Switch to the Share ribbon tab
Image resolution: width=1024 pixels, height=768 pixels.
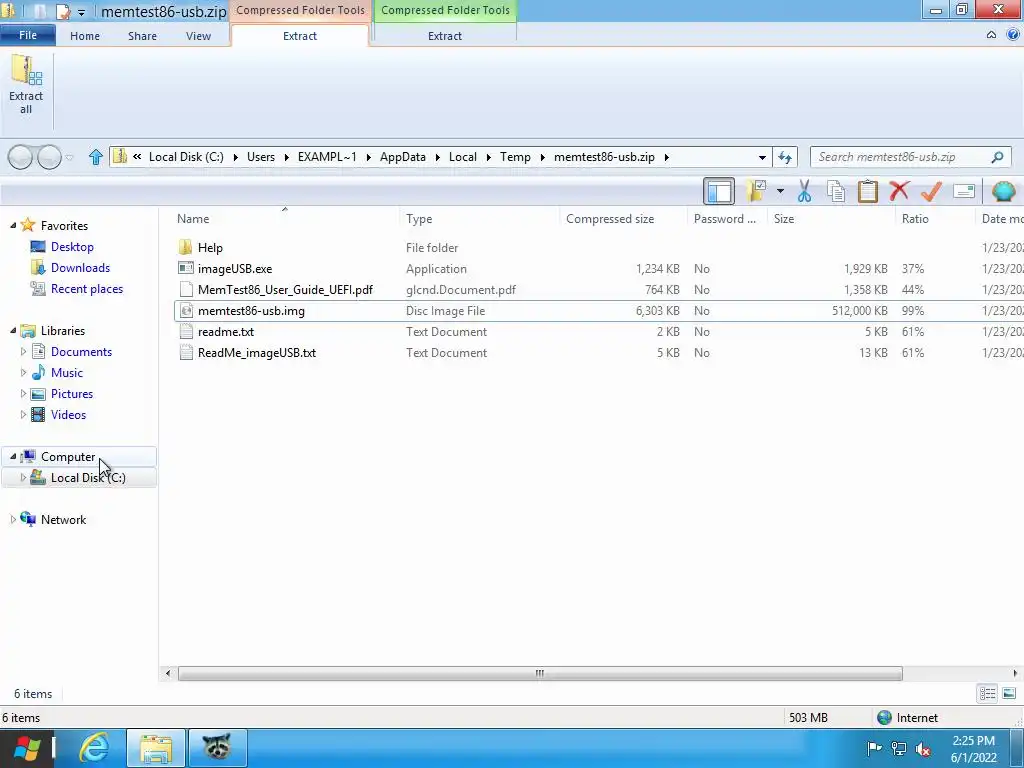click(142, 36)
